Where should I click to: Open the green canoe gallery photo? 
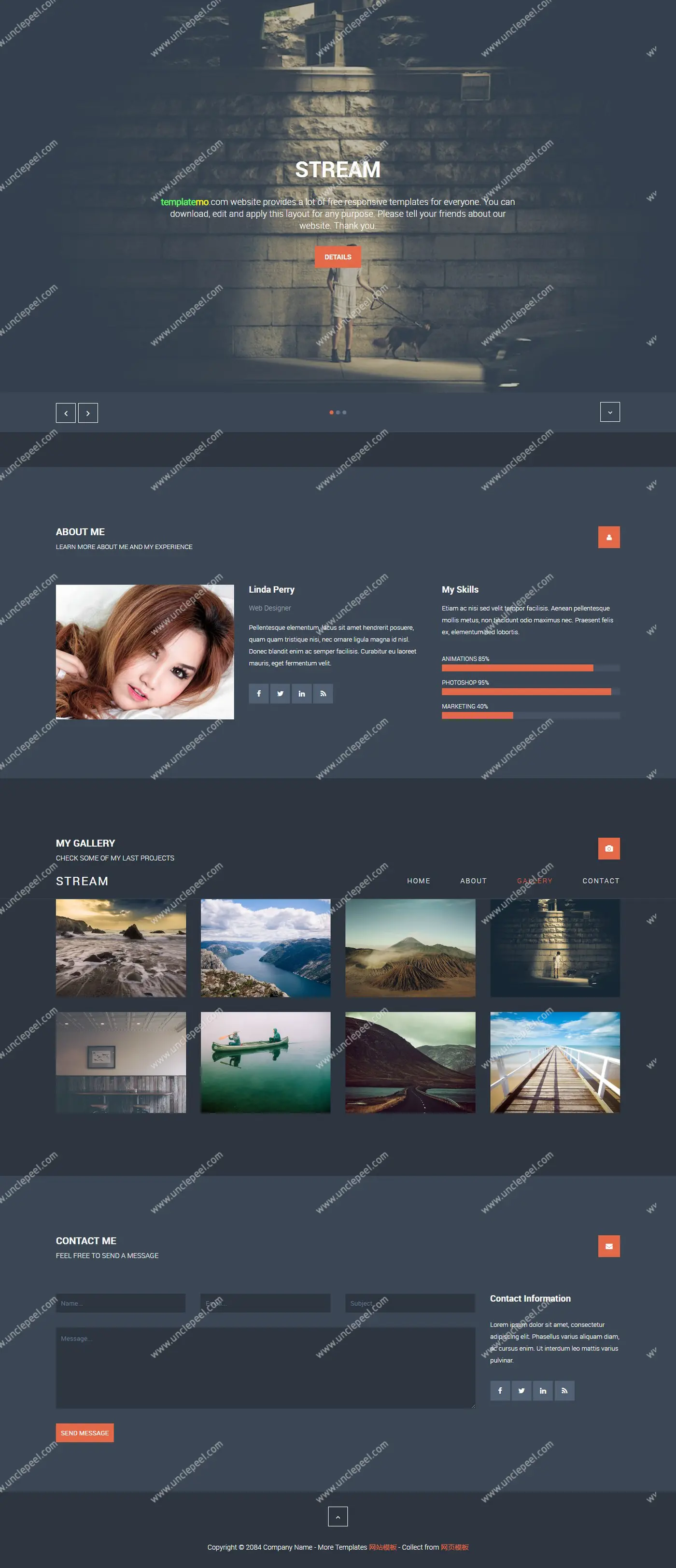pyautogui.click(x=266, y=1062)
